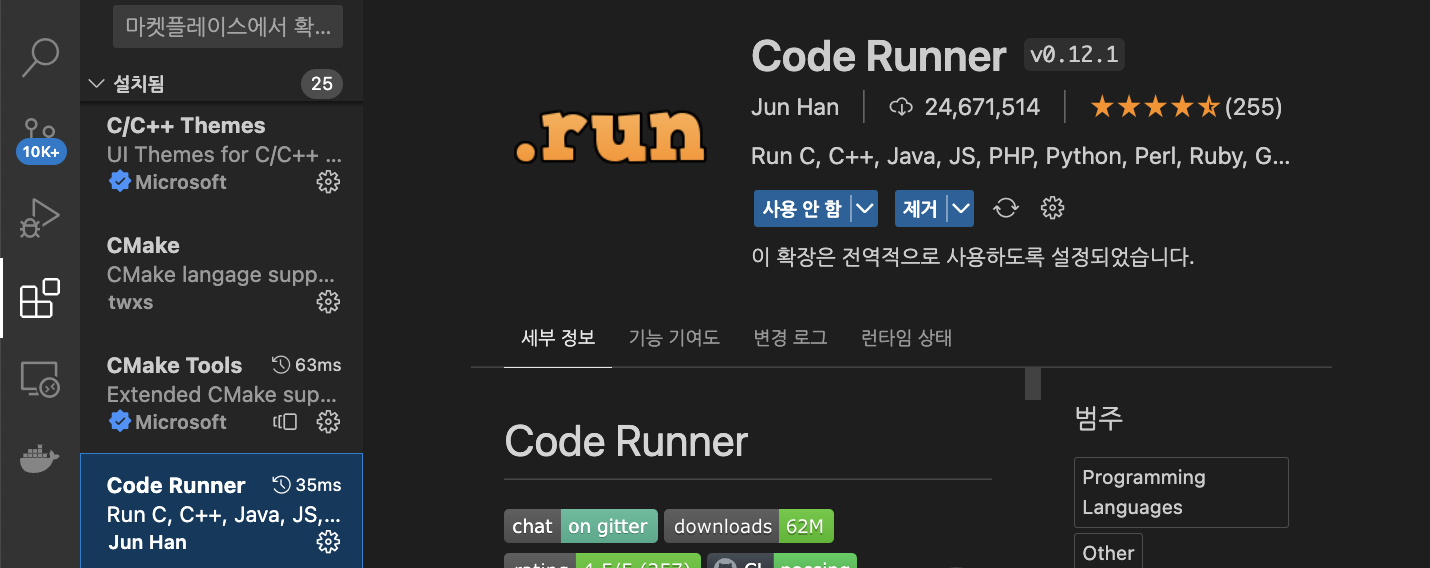Click the Programming Languages category

[x=1181, y=492]
